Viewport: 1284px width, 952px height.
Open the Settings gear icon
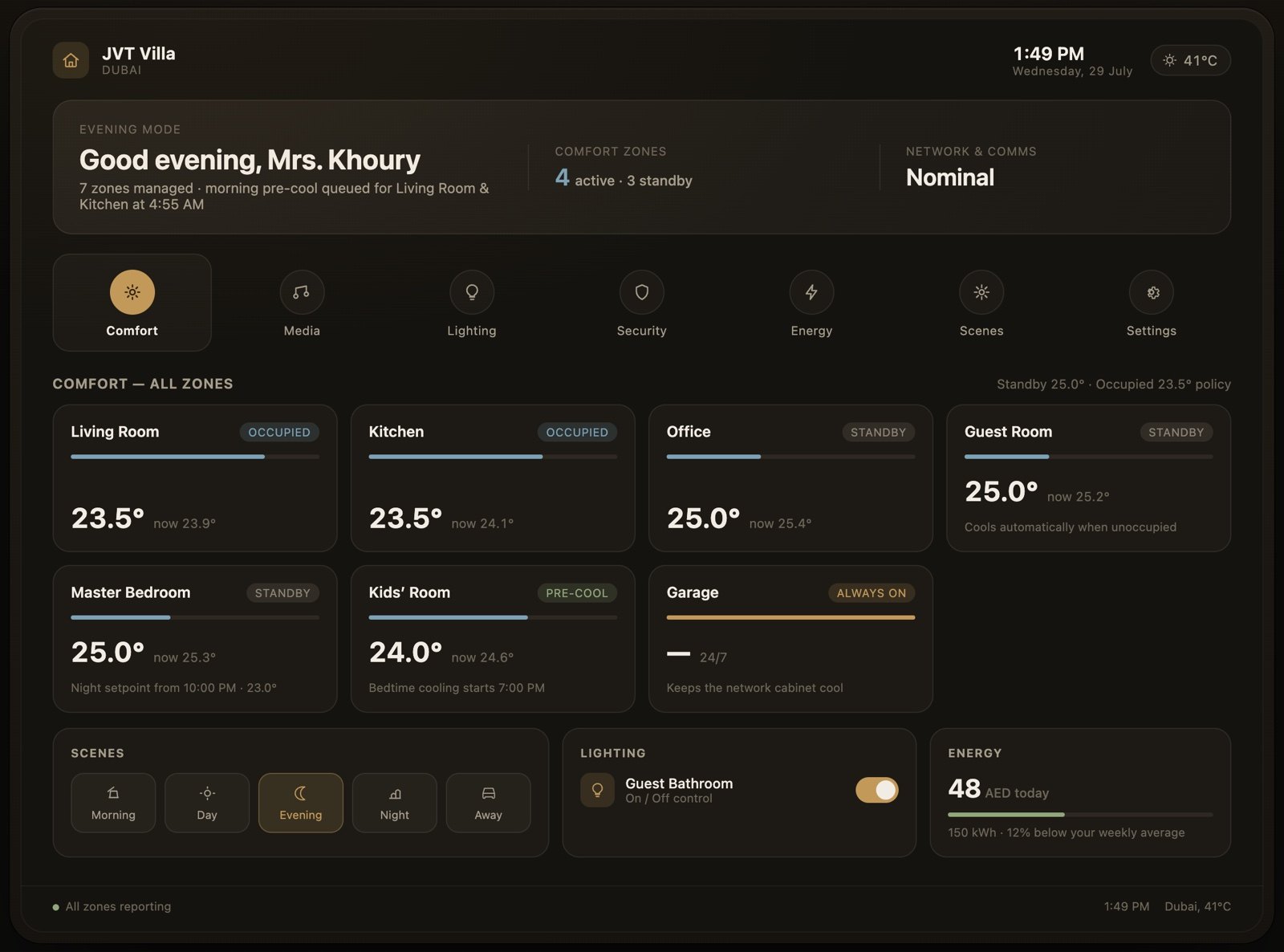(1152, 292)
